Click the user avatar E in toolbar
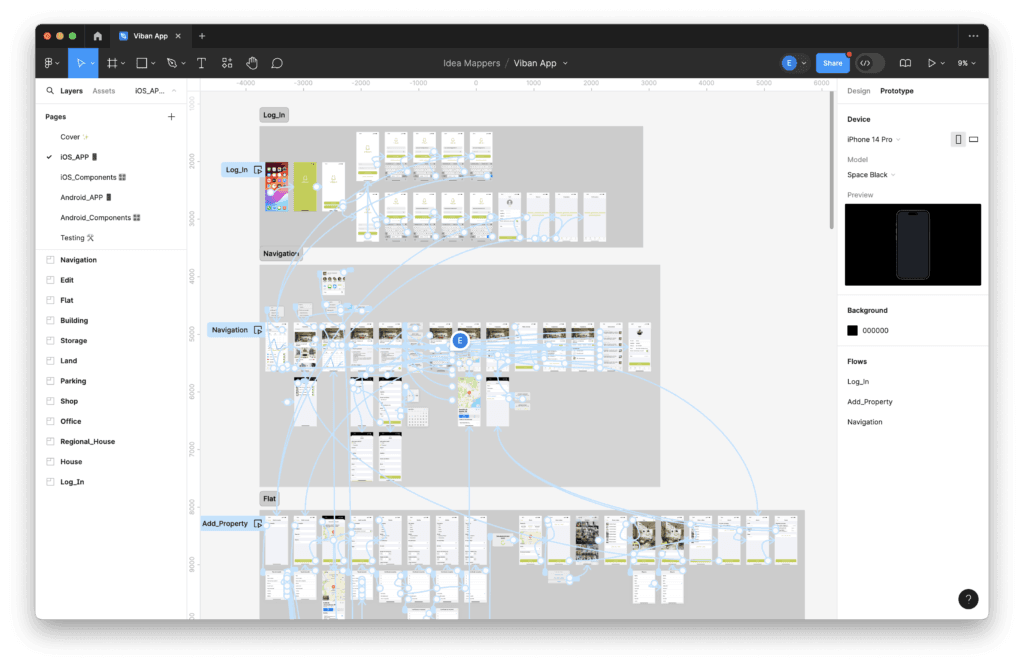Image resolution: width=1024 pixels, height=666 pixels. pos(789,63)
